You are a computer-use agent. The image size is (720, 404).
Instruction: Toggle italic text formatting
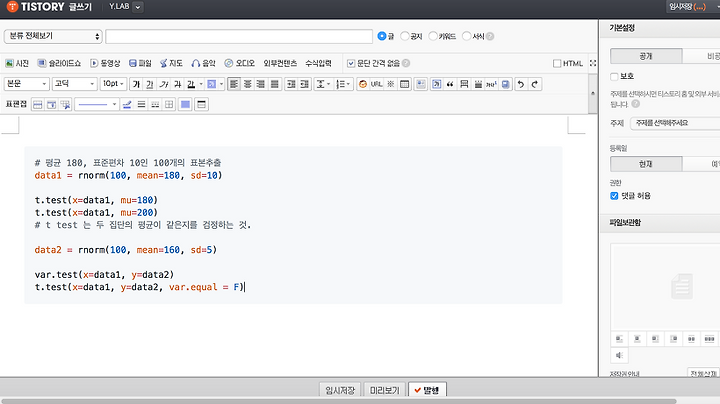tap(163, 84)
